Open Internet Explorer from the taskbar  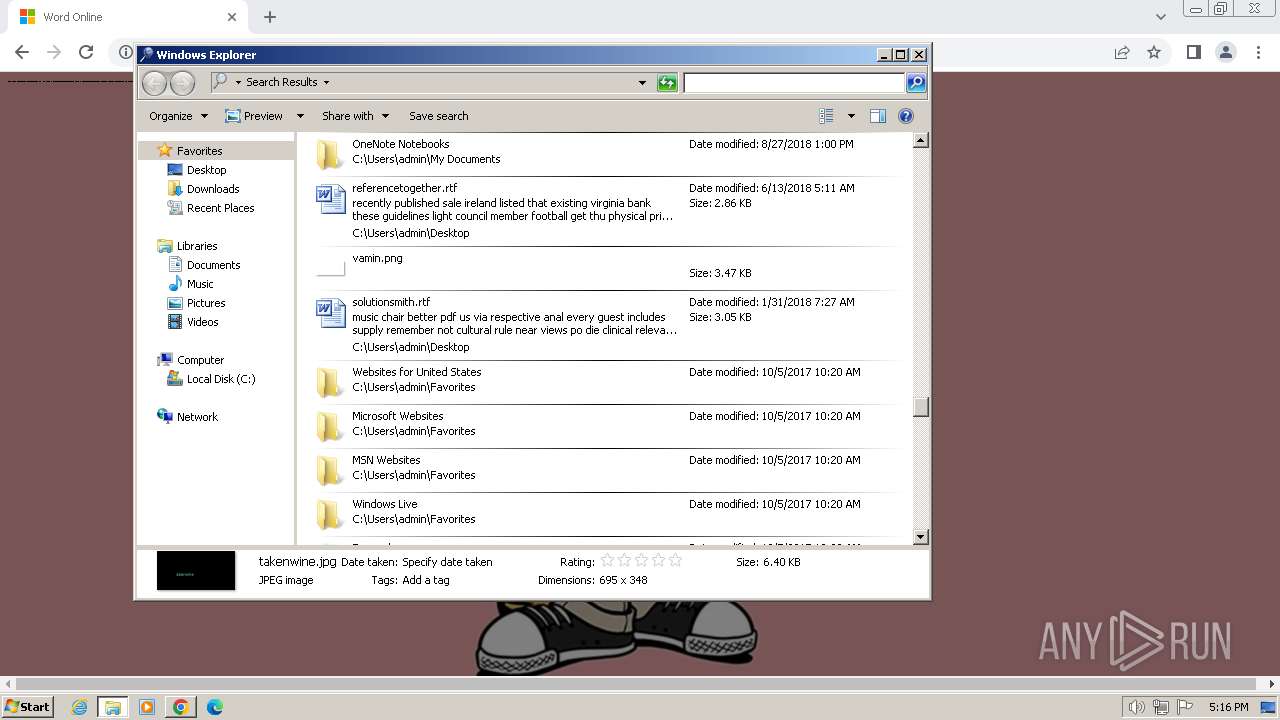tap(79, 707)
